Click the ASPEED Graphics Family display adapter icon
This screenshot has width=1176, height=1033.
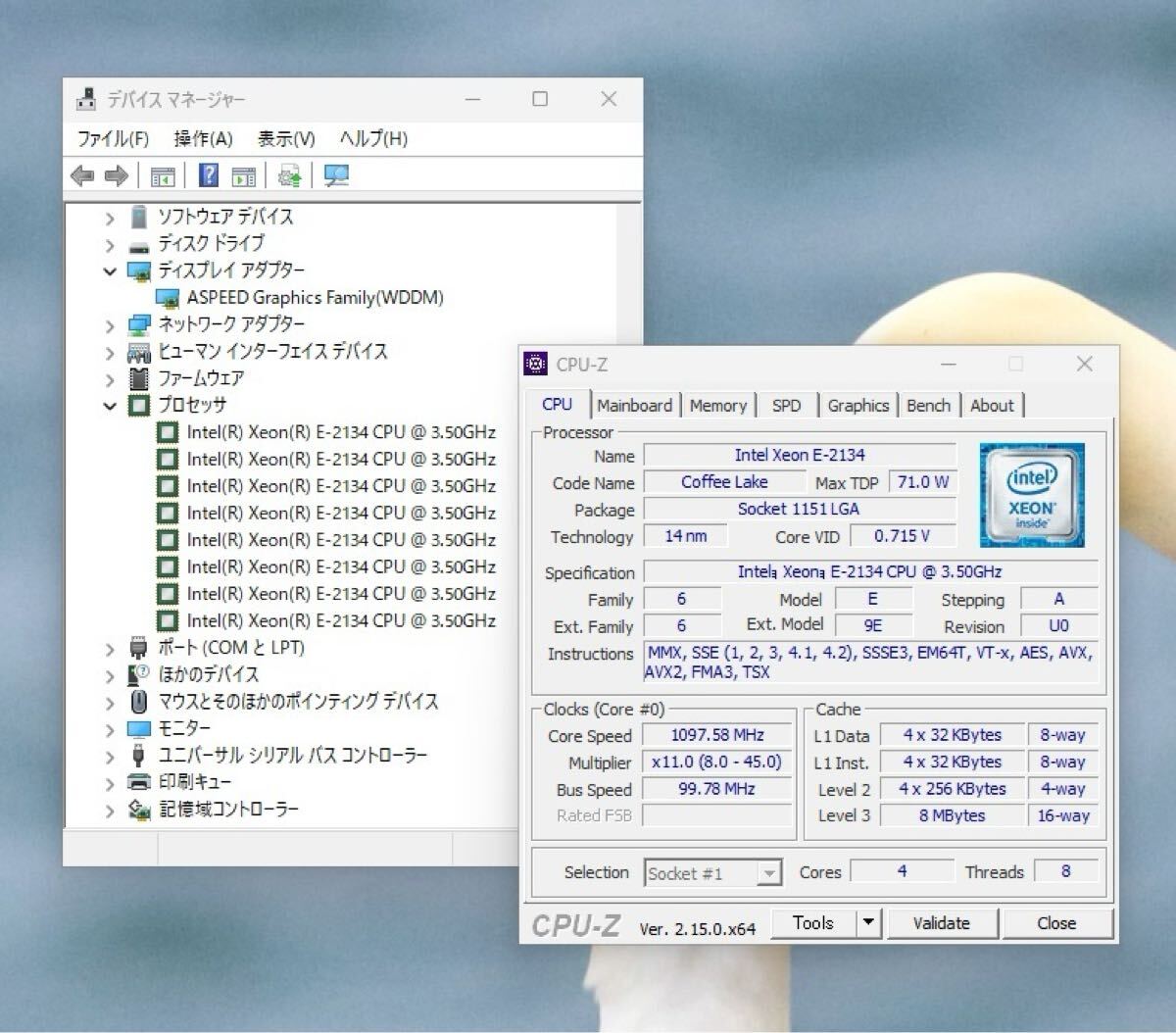tap(168, 298)
